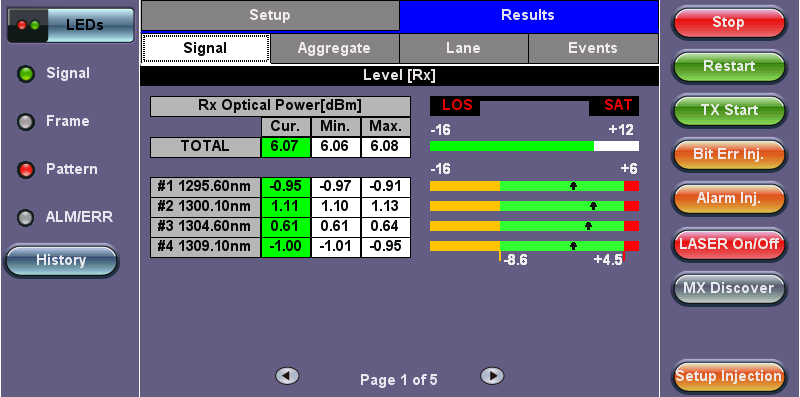The image size is (800, 397).
Task: Select the Signal sub-tab
Action: (x=206, y=48)
